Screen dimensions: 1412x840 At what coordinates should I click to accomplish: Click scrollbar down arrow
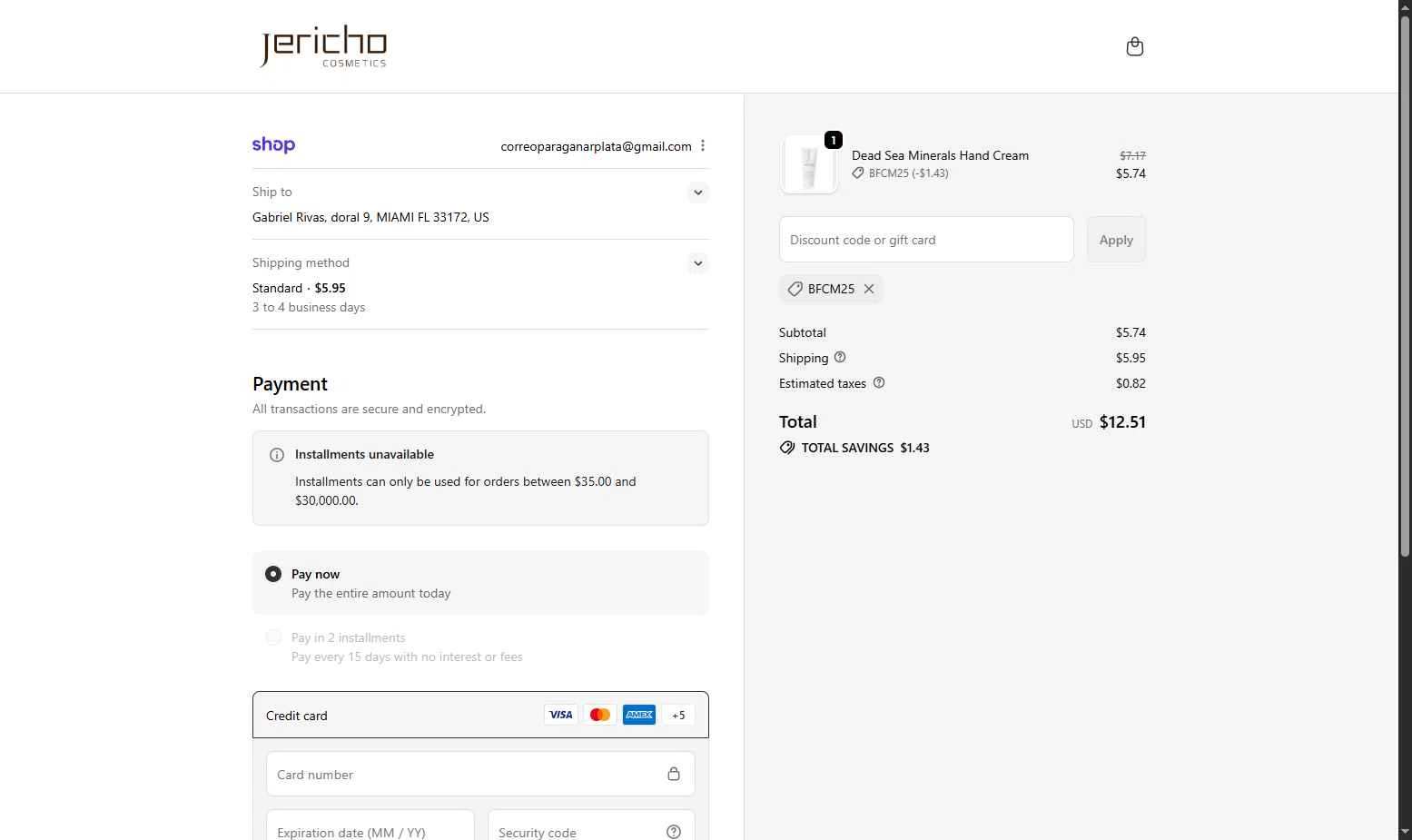pos(1405,832)
